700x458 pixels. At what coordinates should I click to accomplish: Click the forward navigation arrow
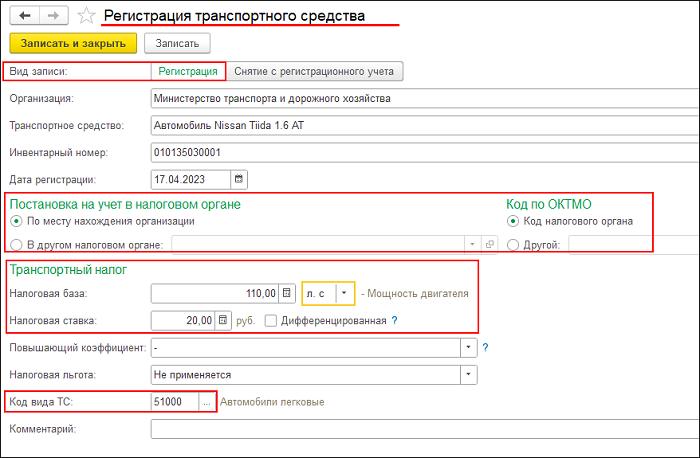coord(52,16)
